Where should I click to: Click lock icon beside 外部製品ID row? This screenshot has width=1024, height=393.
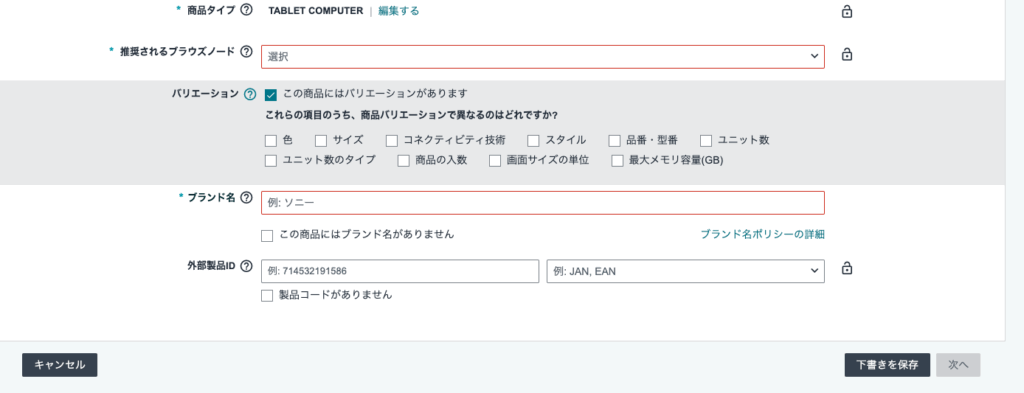[x=846, y=268]
